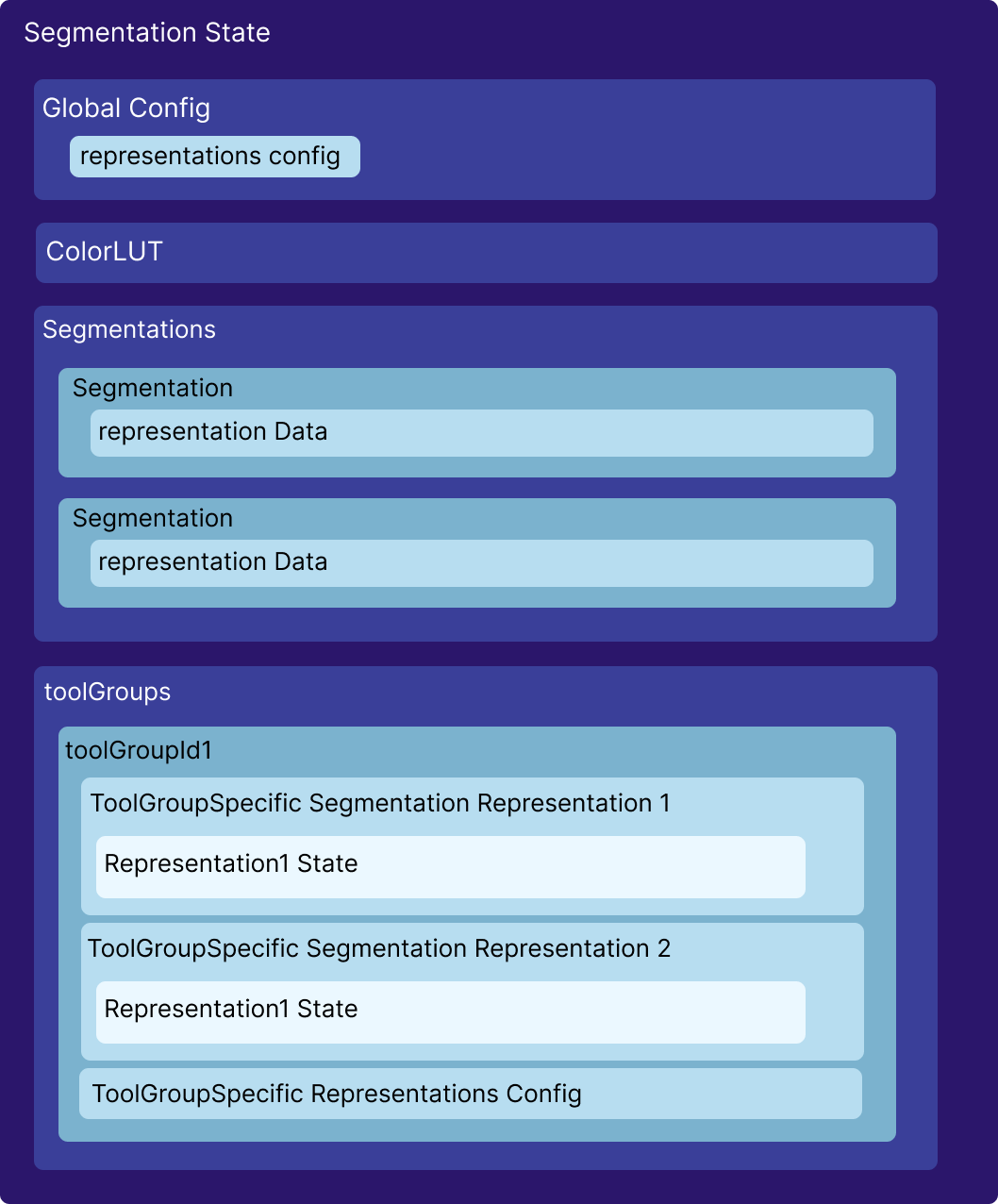Click blank space right of Segmentations heading
The width and height of the screenshot is (998, 1204).
point(566,330)
